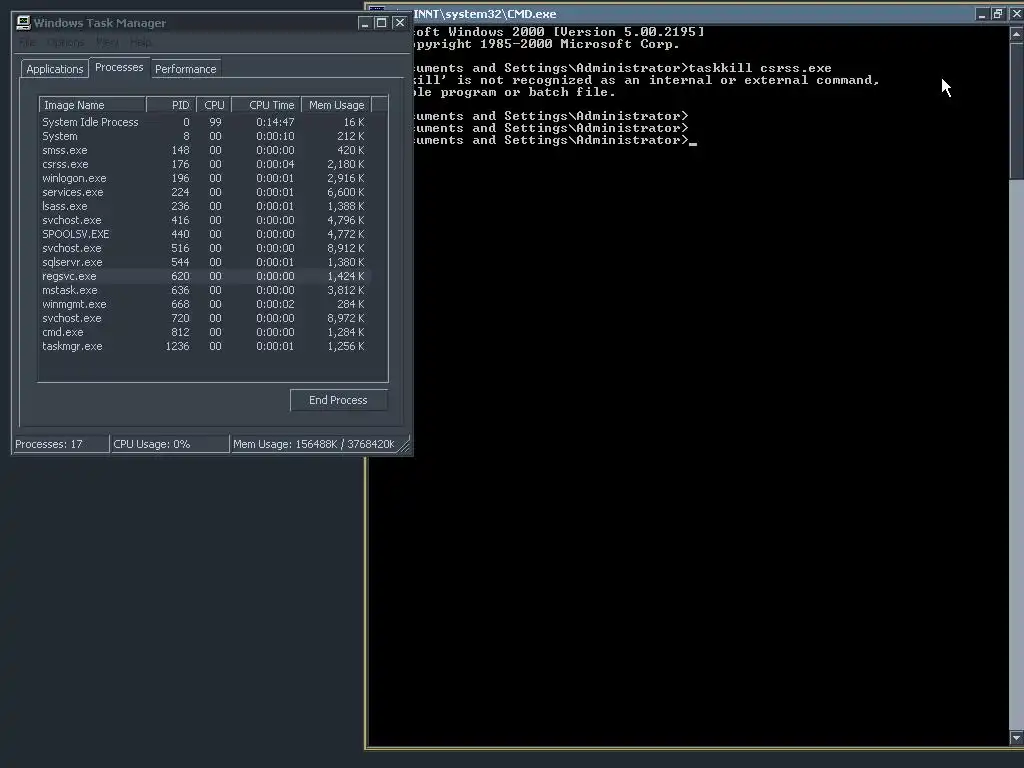The height and width of the screenshot is (768, 1024).
Task: Sort processes by Image Name column
Action: click(x=92, y=105)
